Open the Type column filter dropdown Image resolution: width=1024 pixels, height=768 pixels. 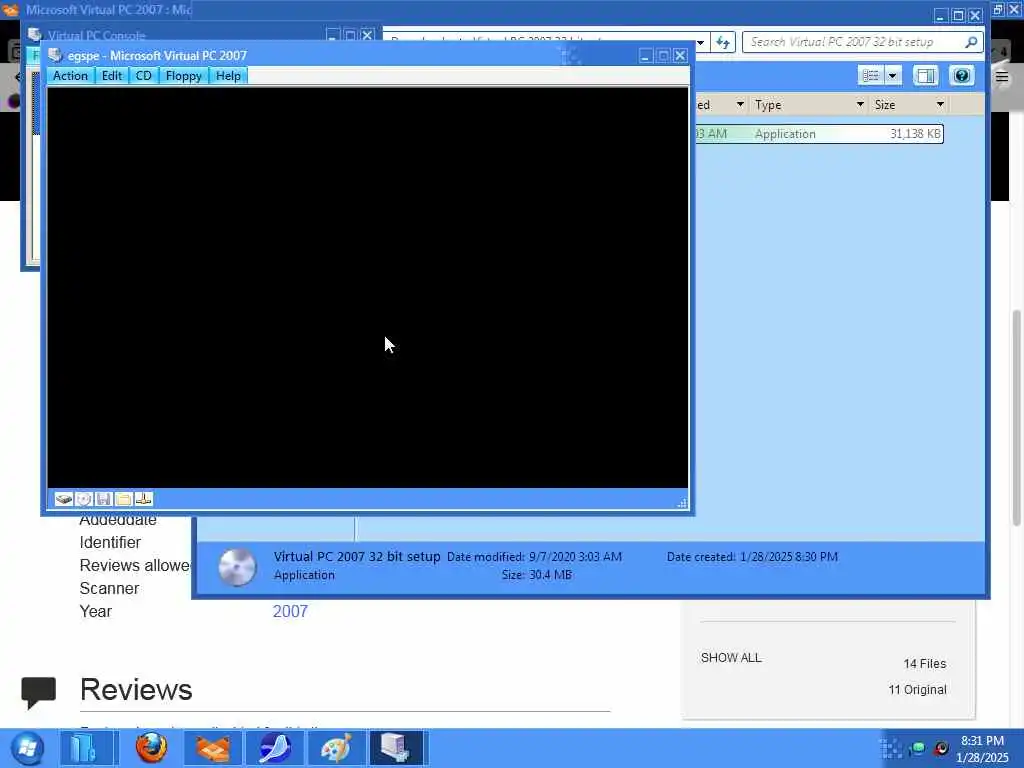click(860, 104)
